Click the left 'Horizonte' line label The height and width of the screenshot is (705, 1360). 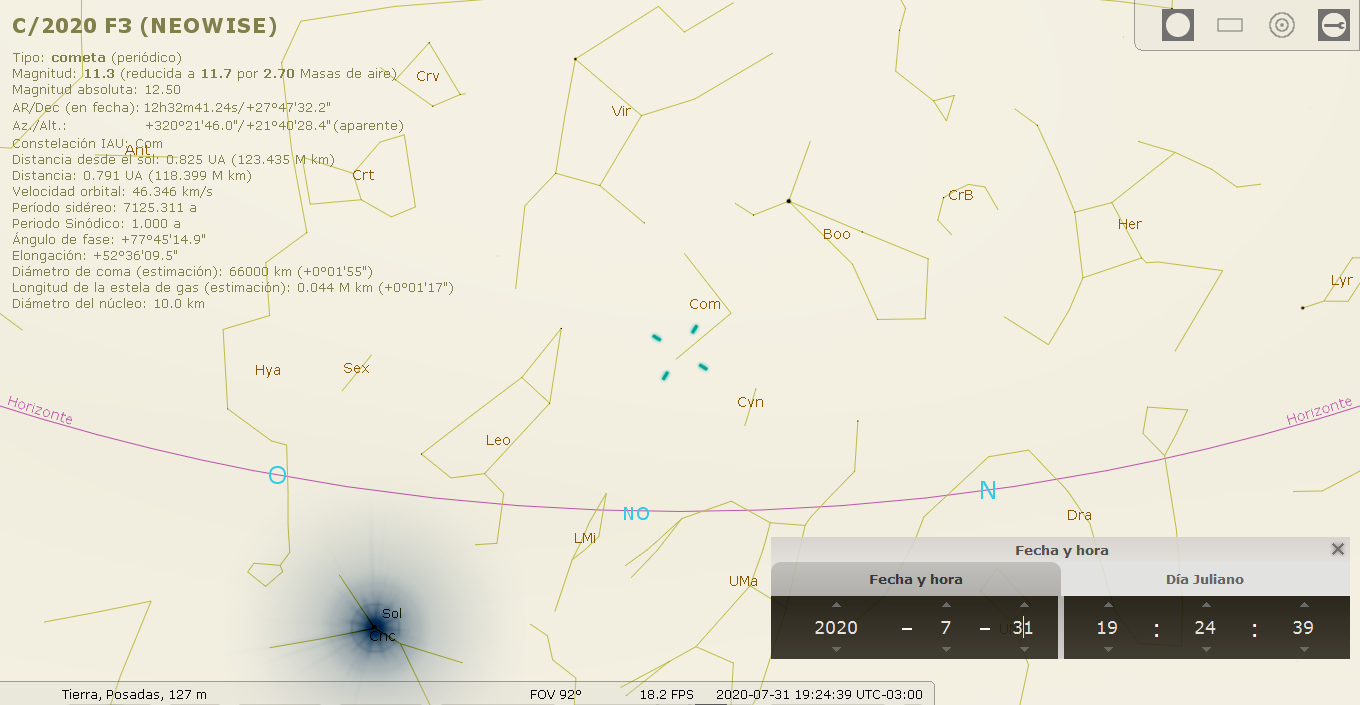pos(40,410)
